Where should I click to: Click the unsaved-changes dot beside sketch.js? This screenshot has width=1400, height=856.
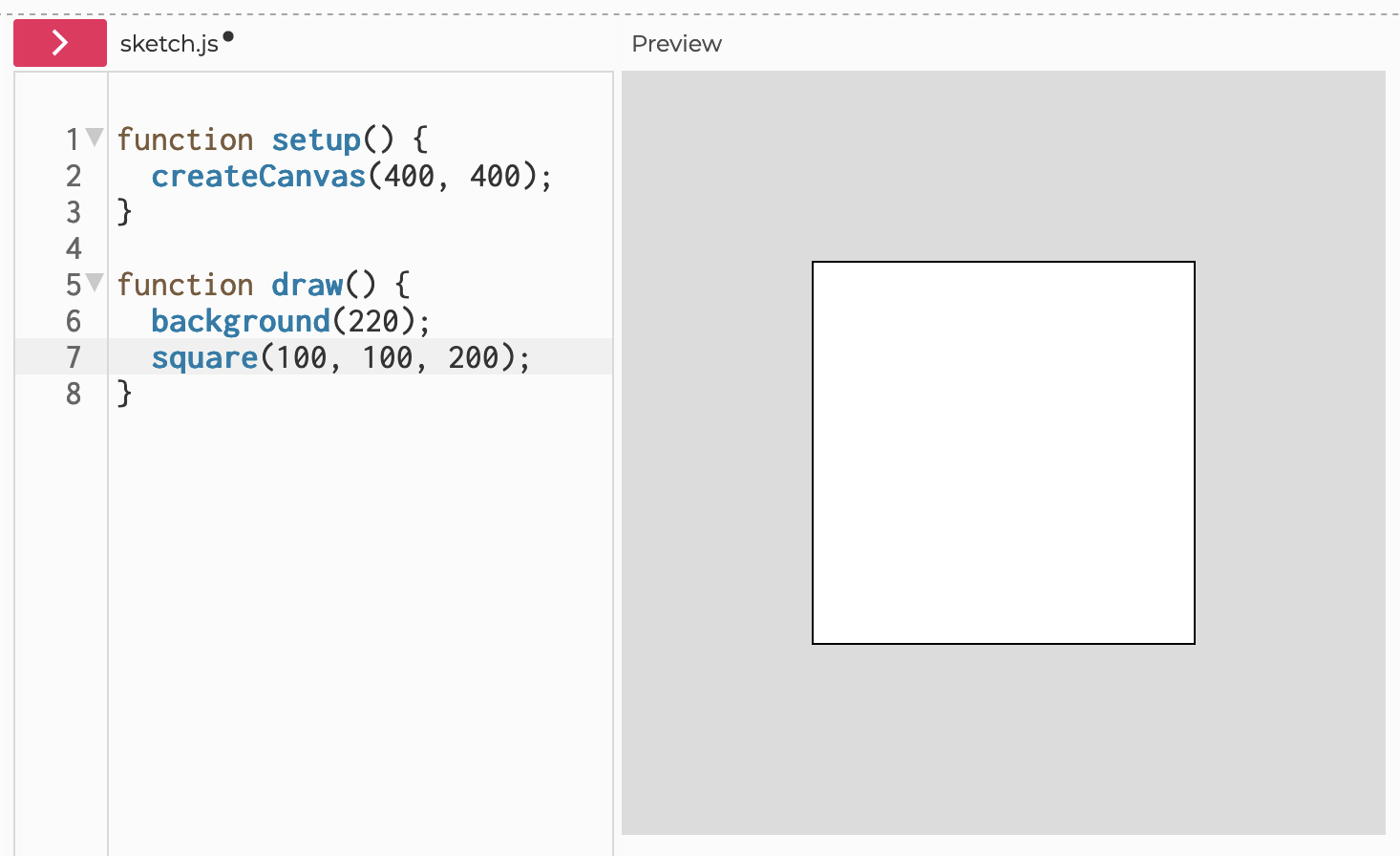click(x=228, y=37)
